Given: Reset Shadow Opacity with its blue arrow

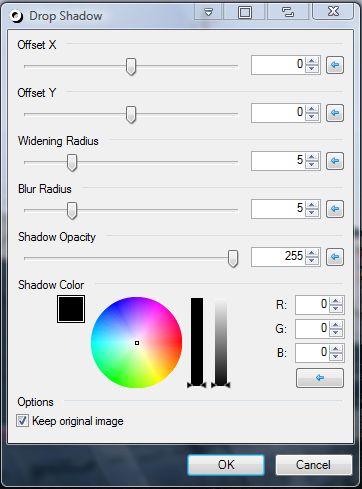Looking at the screenshot, I should click(335, 257).
